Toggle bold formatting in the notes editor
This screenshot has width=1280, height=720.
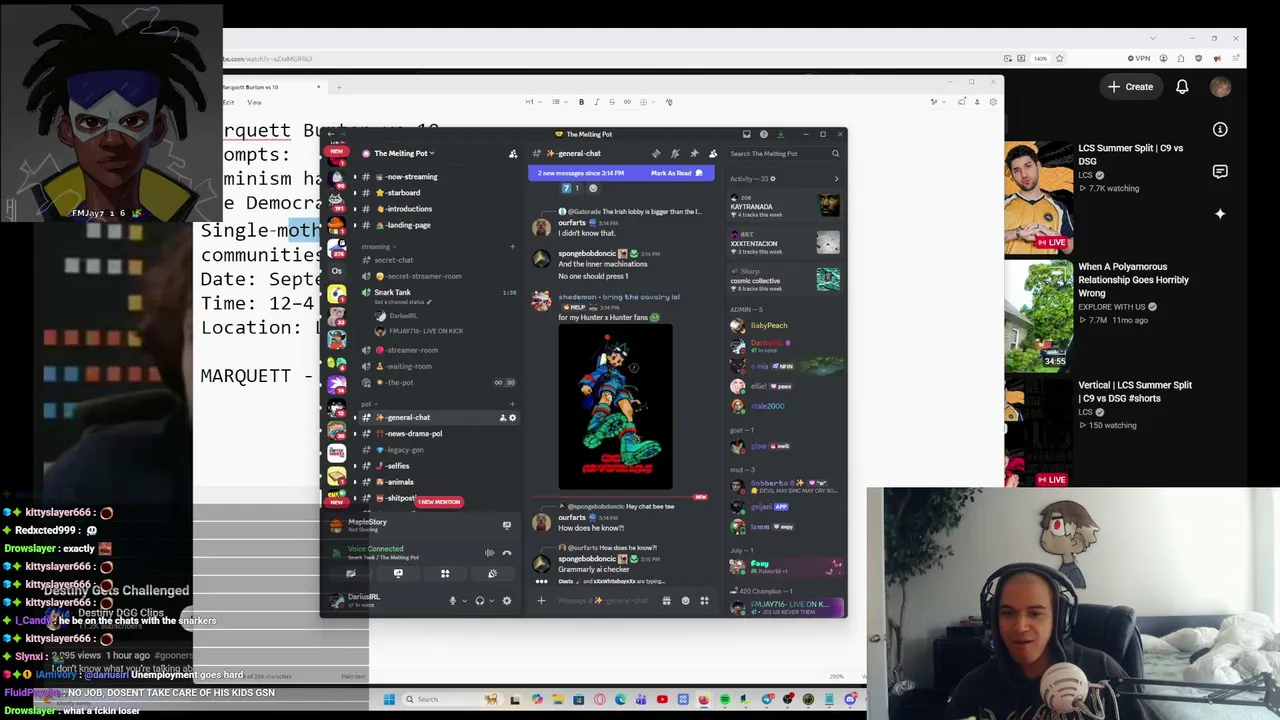581,102
